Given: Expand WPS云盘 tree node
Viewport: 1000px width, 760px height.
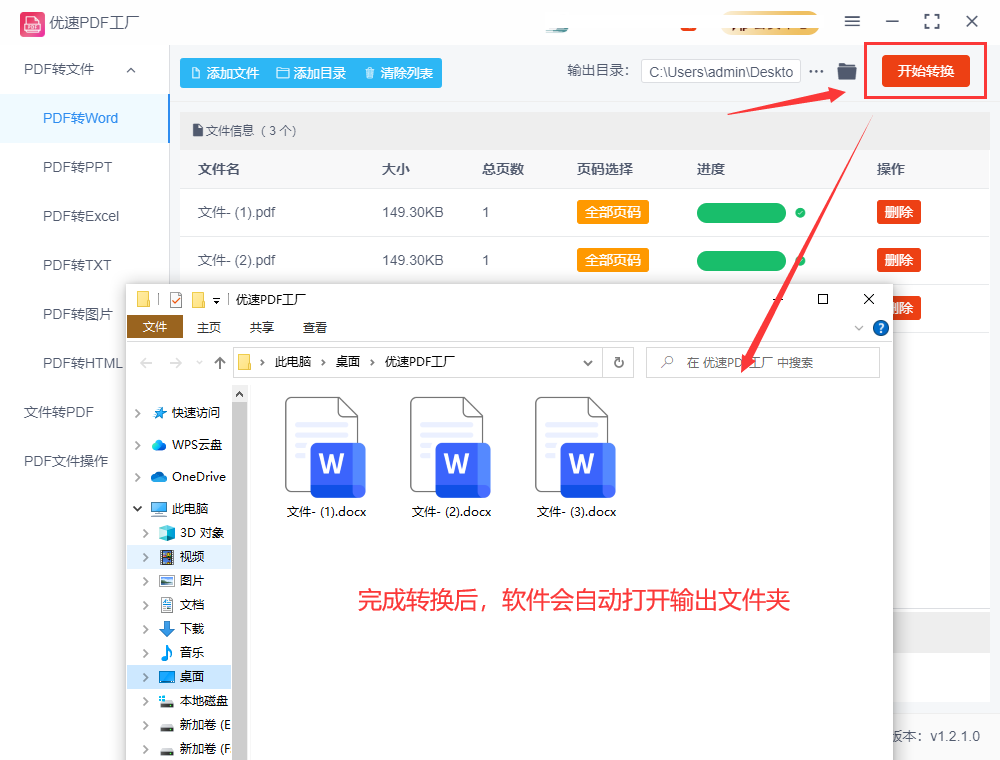Looking at the screenshot, I should (x=138, y=445).
